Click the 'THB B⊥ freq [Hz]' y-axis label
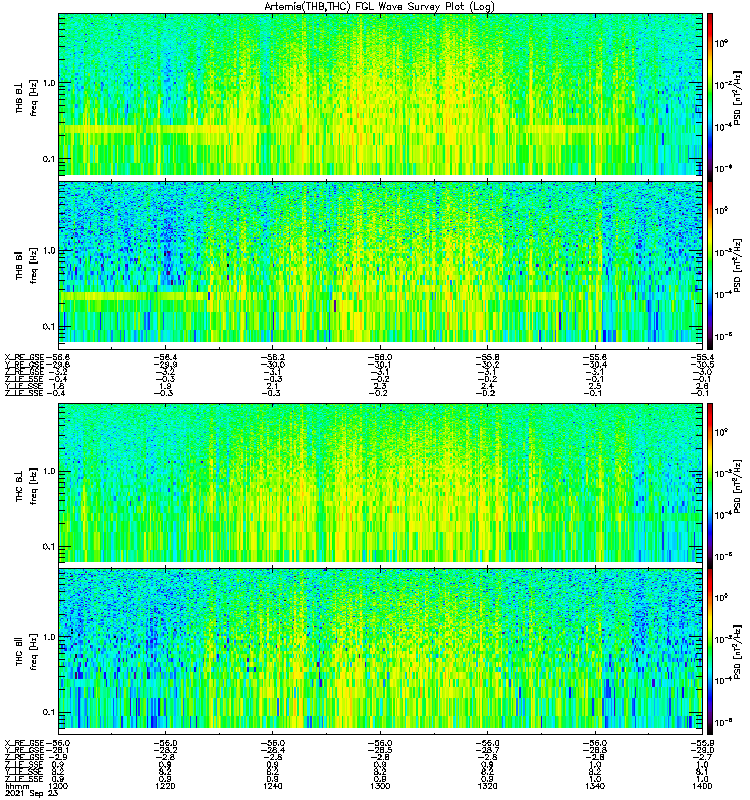This screenshot has height=800, width=750. (x=26, y=97)
